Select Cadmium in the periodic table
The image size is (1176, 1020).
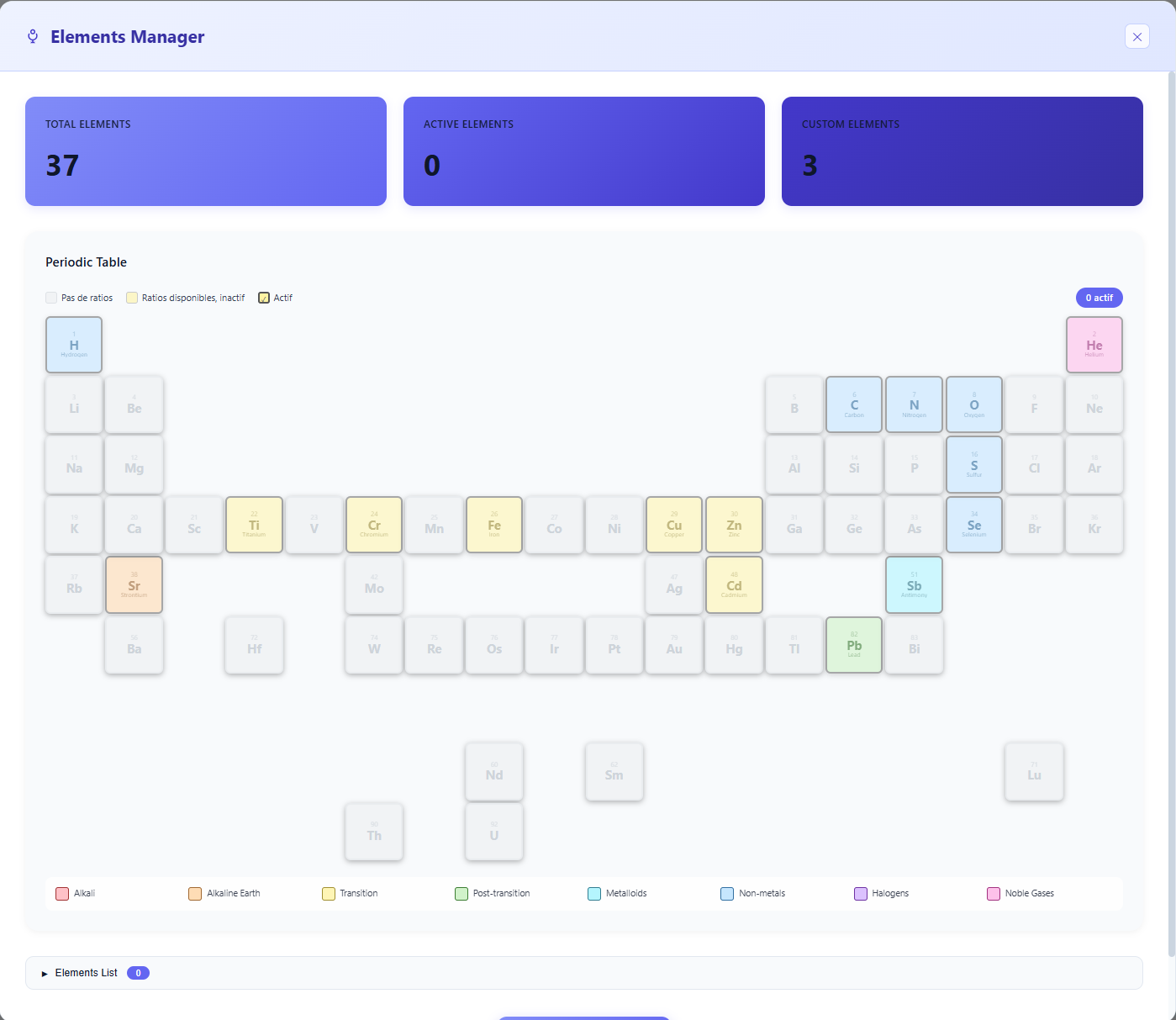coord(734,584)
